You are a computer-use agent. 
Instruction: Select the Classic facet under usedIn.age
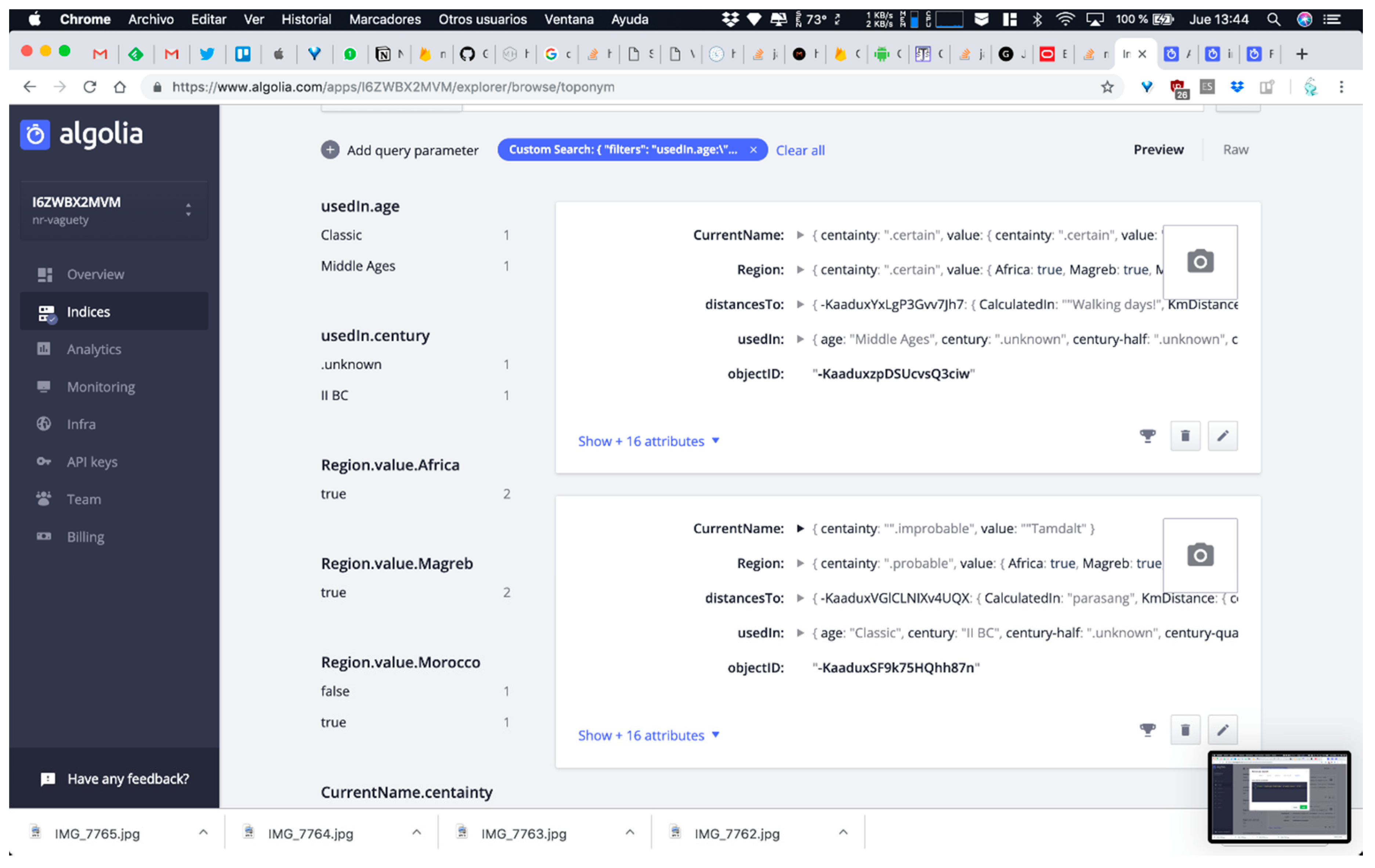click(341, 235)
